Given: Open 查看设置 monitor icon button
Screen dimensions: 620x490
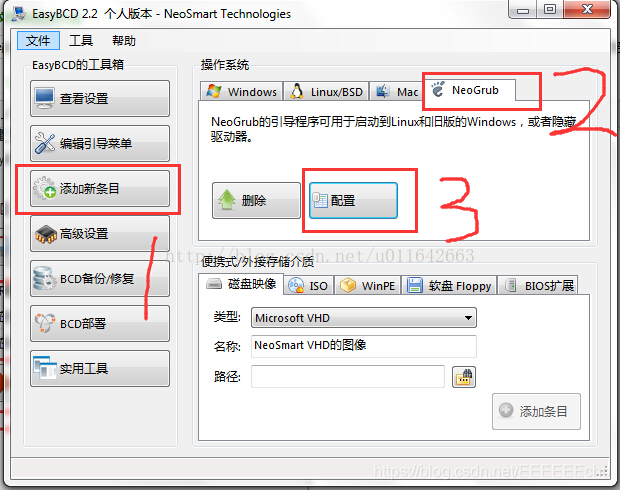Looking at the screenshot, I should coord(44,98).
